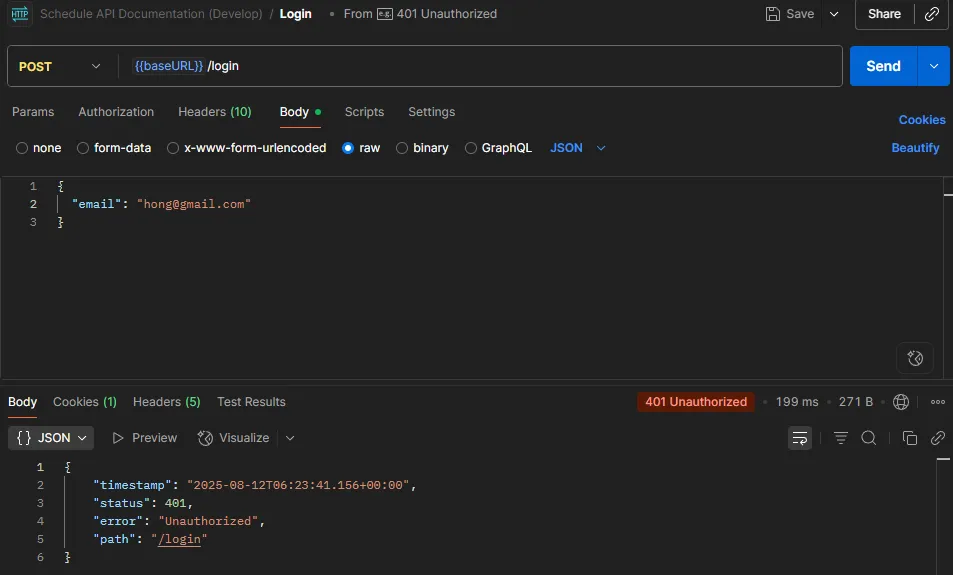
Task: Switch to the Authorization tab
Action: (x=116, y=112)
